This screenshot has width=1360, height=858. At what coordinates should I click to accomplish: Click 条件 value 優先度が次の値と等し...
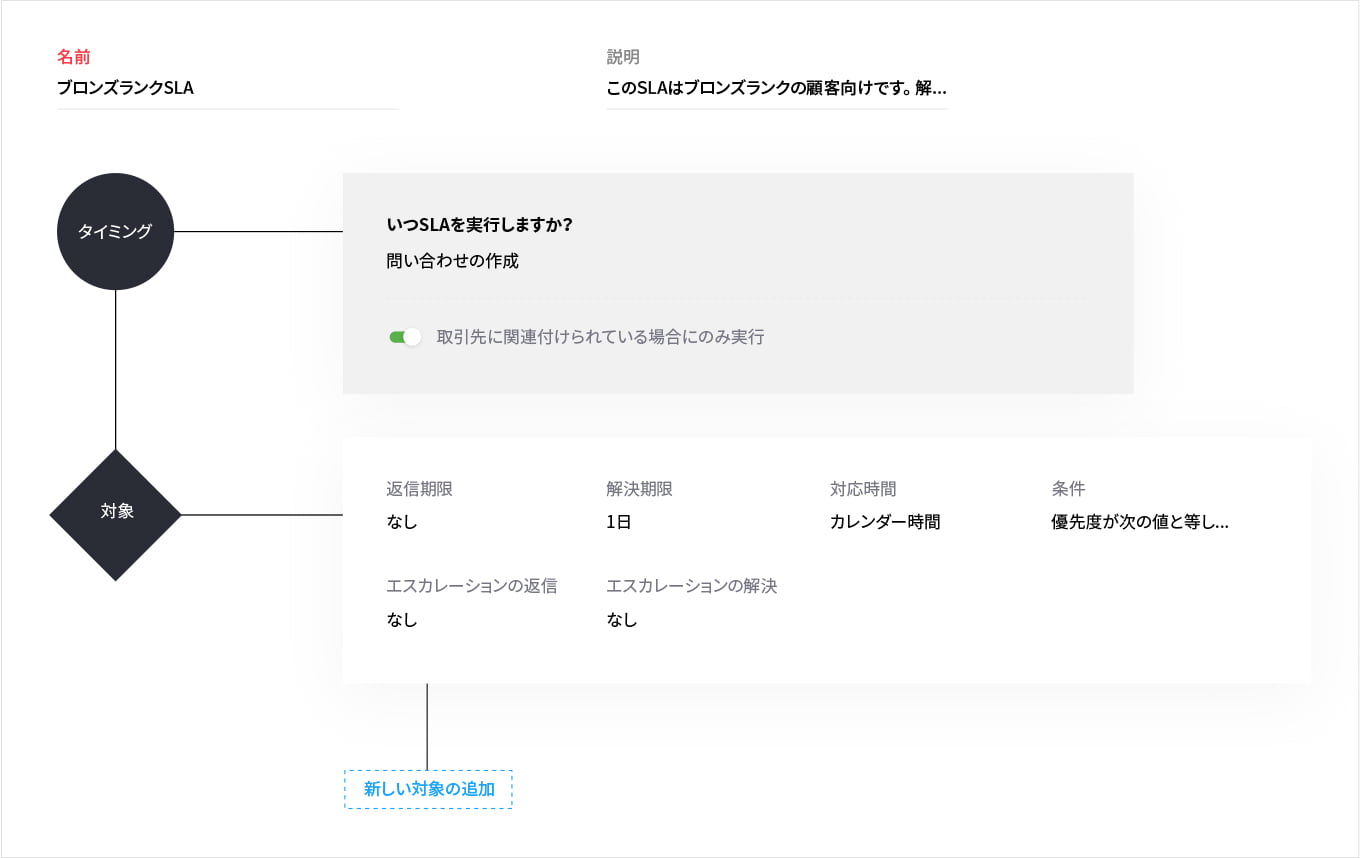[1140, 522]
